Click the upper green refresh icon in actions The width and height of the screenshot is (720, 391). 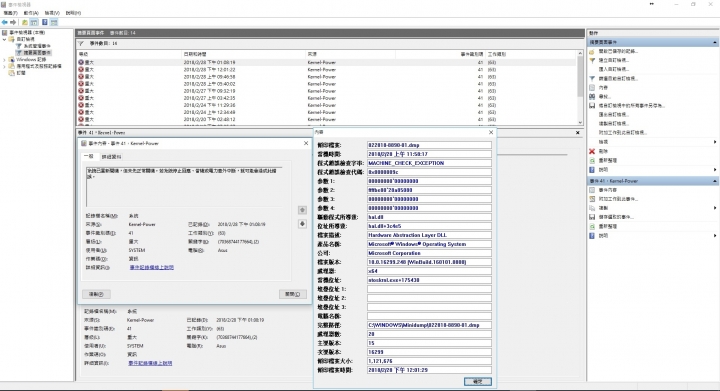592,160
